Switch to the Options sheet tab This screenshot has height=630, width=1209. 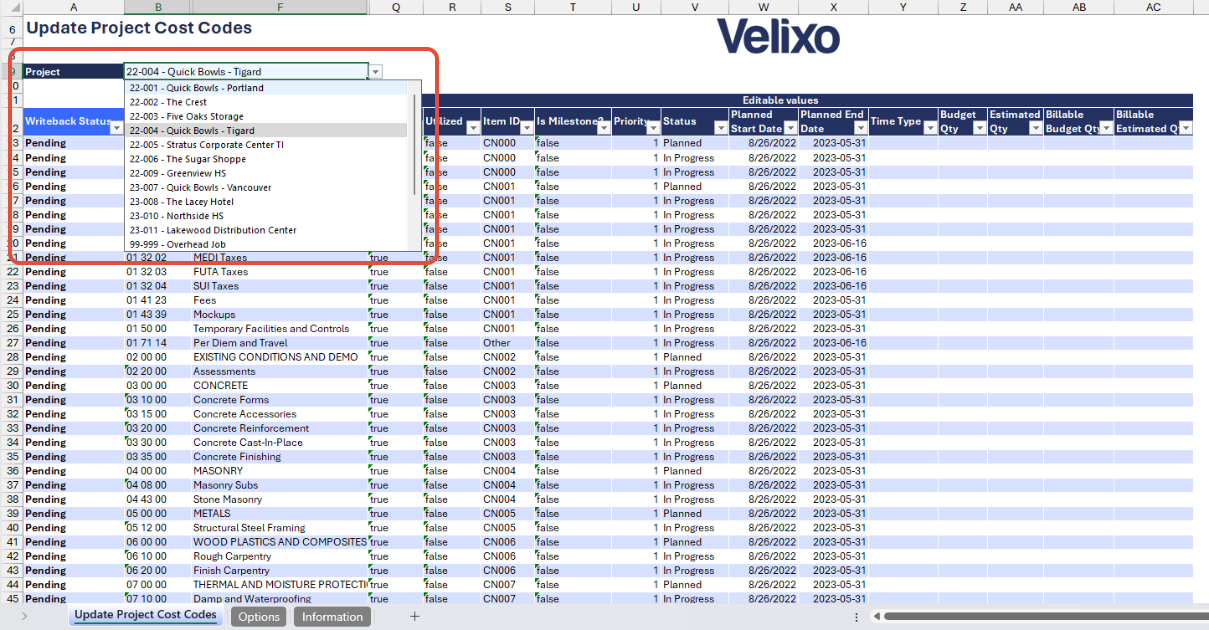pos(259,617)
